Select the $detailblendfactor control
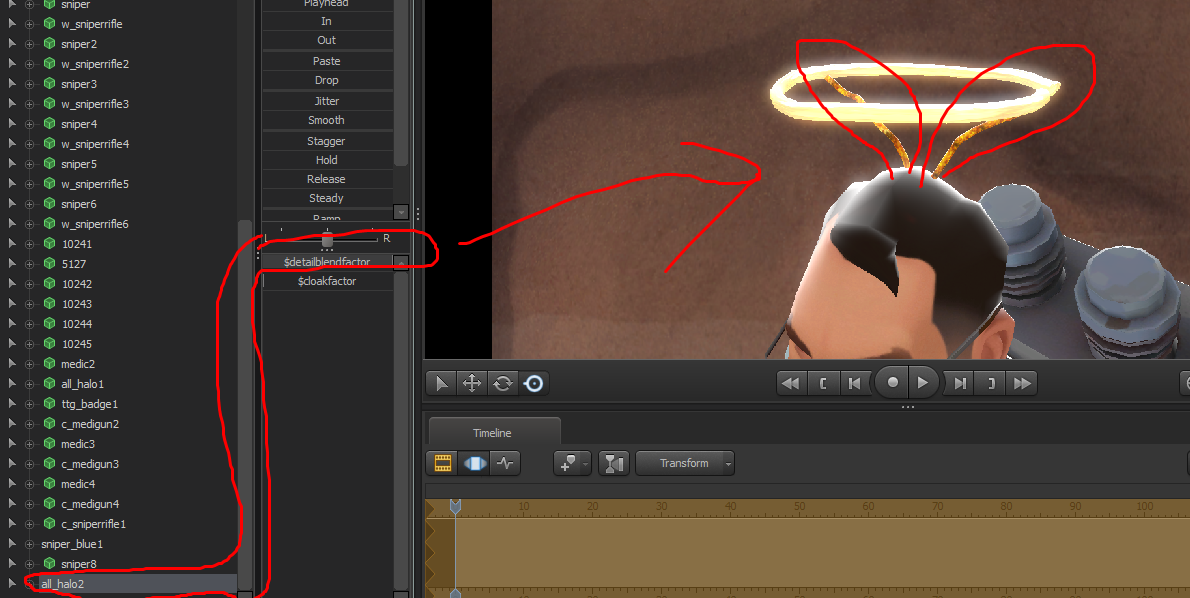The height and width of the screenshot is (598, 1190). (x=327, y=262)
